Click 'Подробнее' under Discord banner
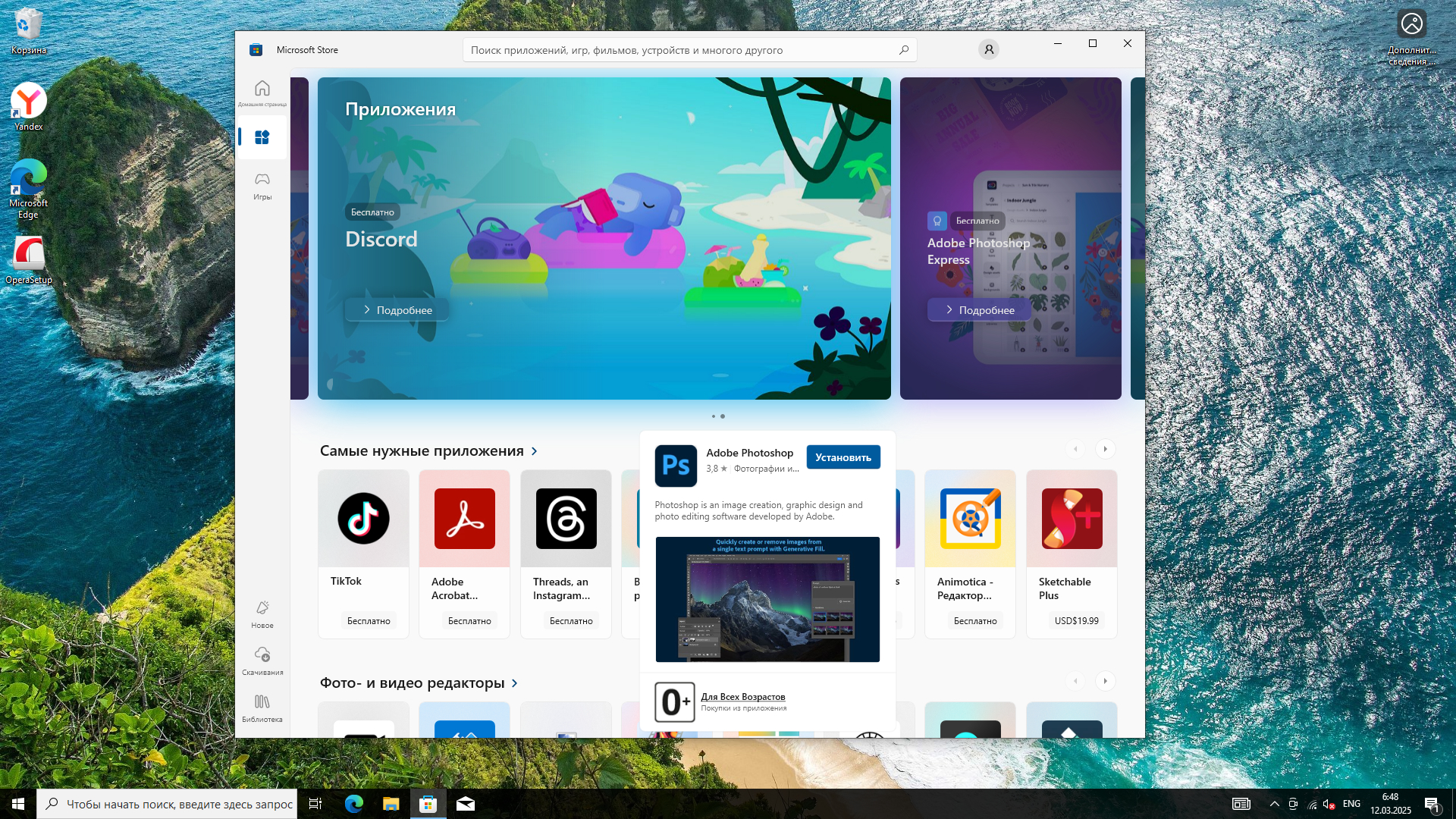 click(x=397, y=310)
